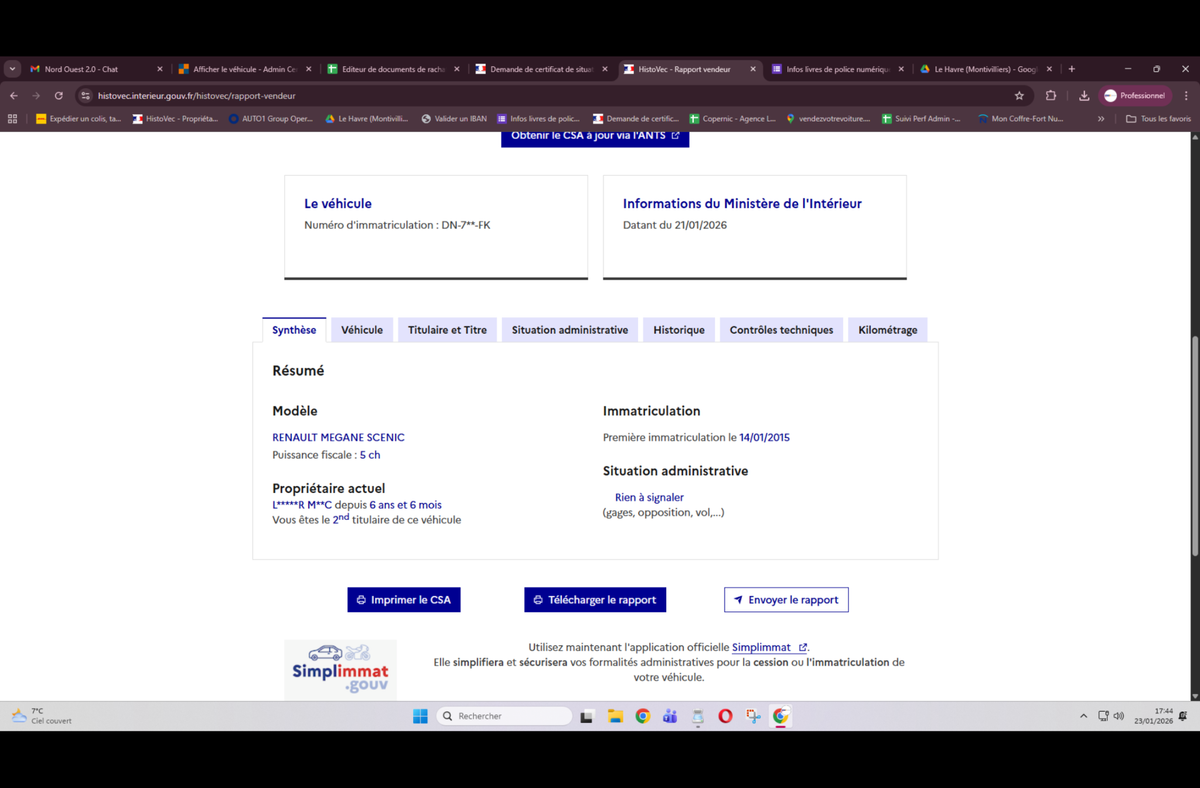Open the Chrome three-dot menu
This screenshot has width=1200, height=788.
[1186, 96]
